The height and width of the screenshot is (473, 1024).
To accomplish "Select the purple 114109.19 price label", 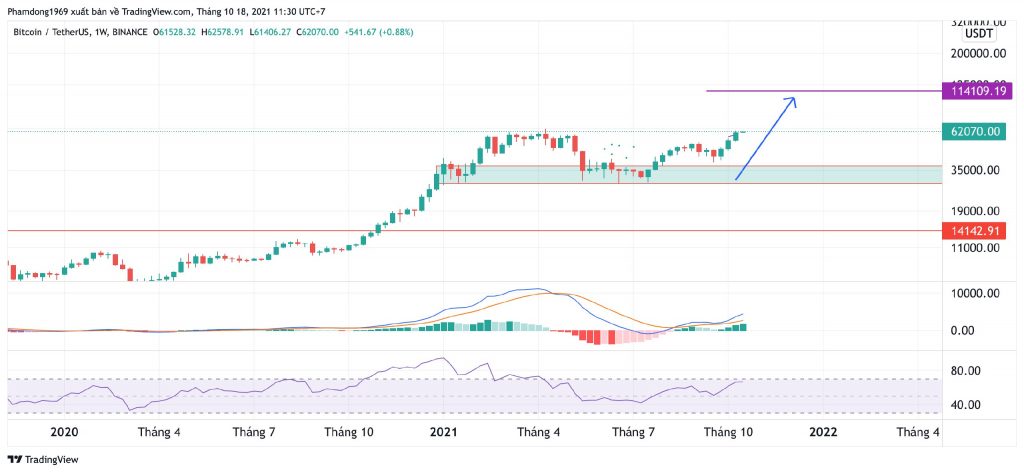I will (980, 92).
